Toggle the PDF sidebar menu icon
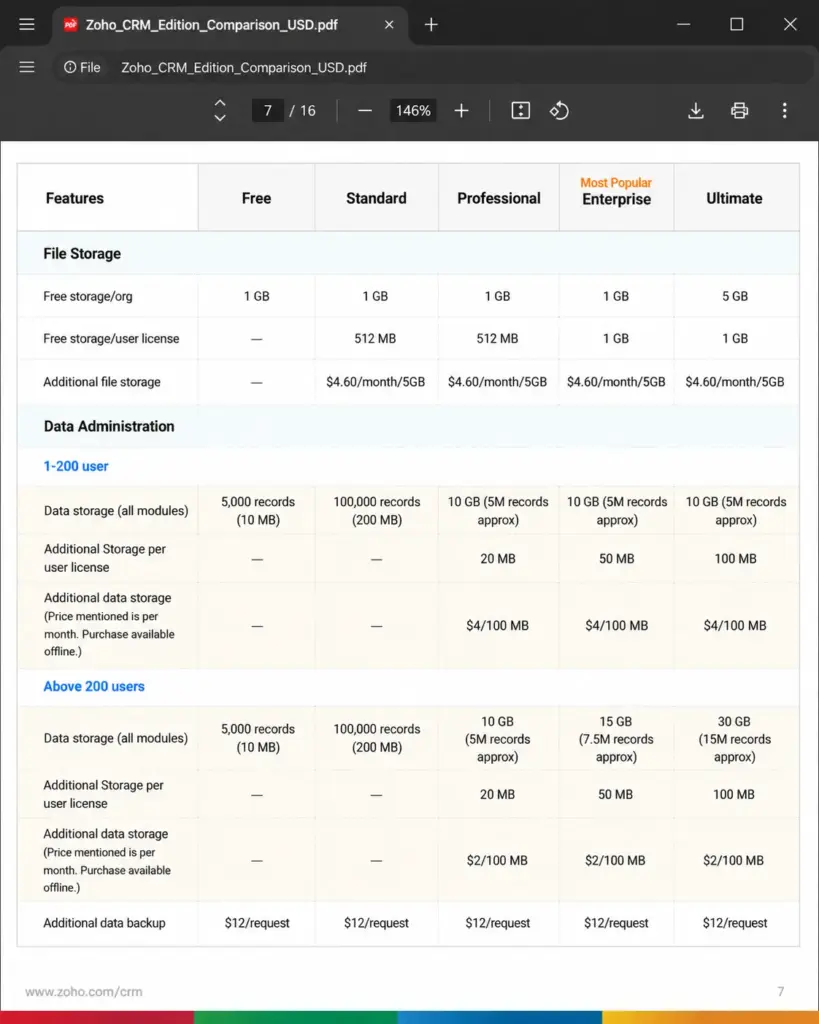Image resolution: width=819 pixels, height=1024 pixels. 27,67
